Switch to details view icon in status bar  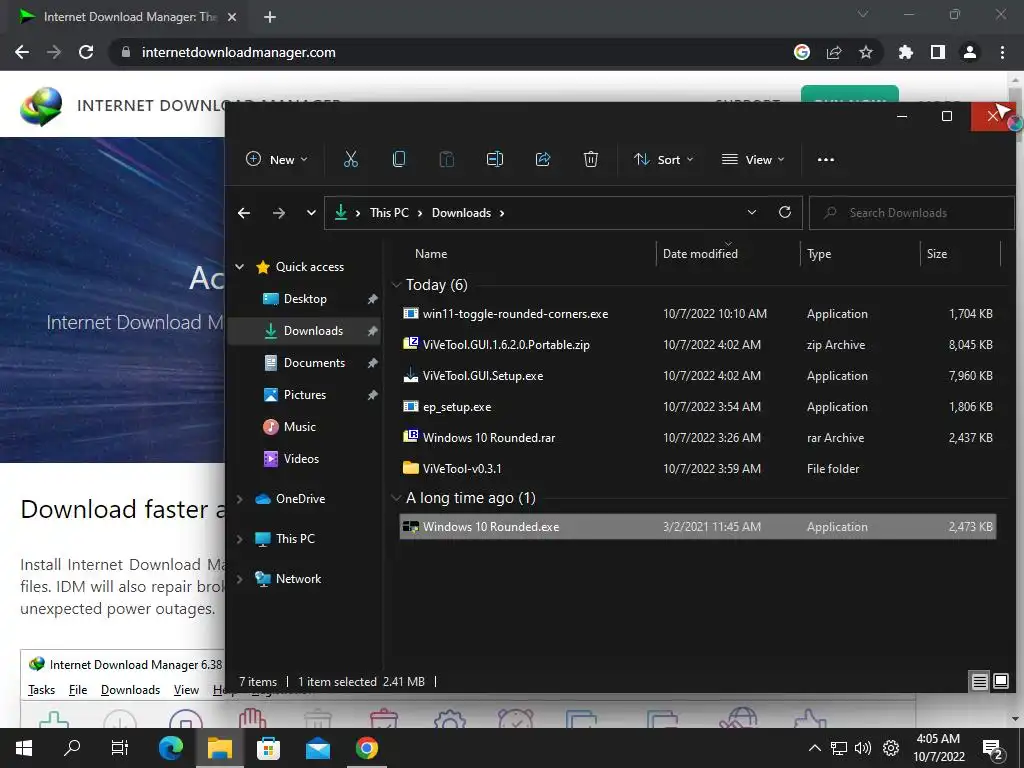pyautogui.click(x=979, y=682)
